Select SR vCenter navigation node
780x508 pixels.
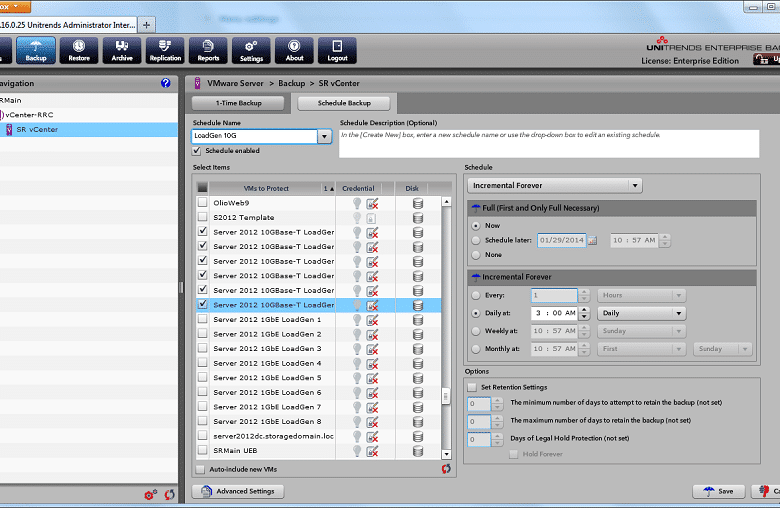[x=37, y=129]
